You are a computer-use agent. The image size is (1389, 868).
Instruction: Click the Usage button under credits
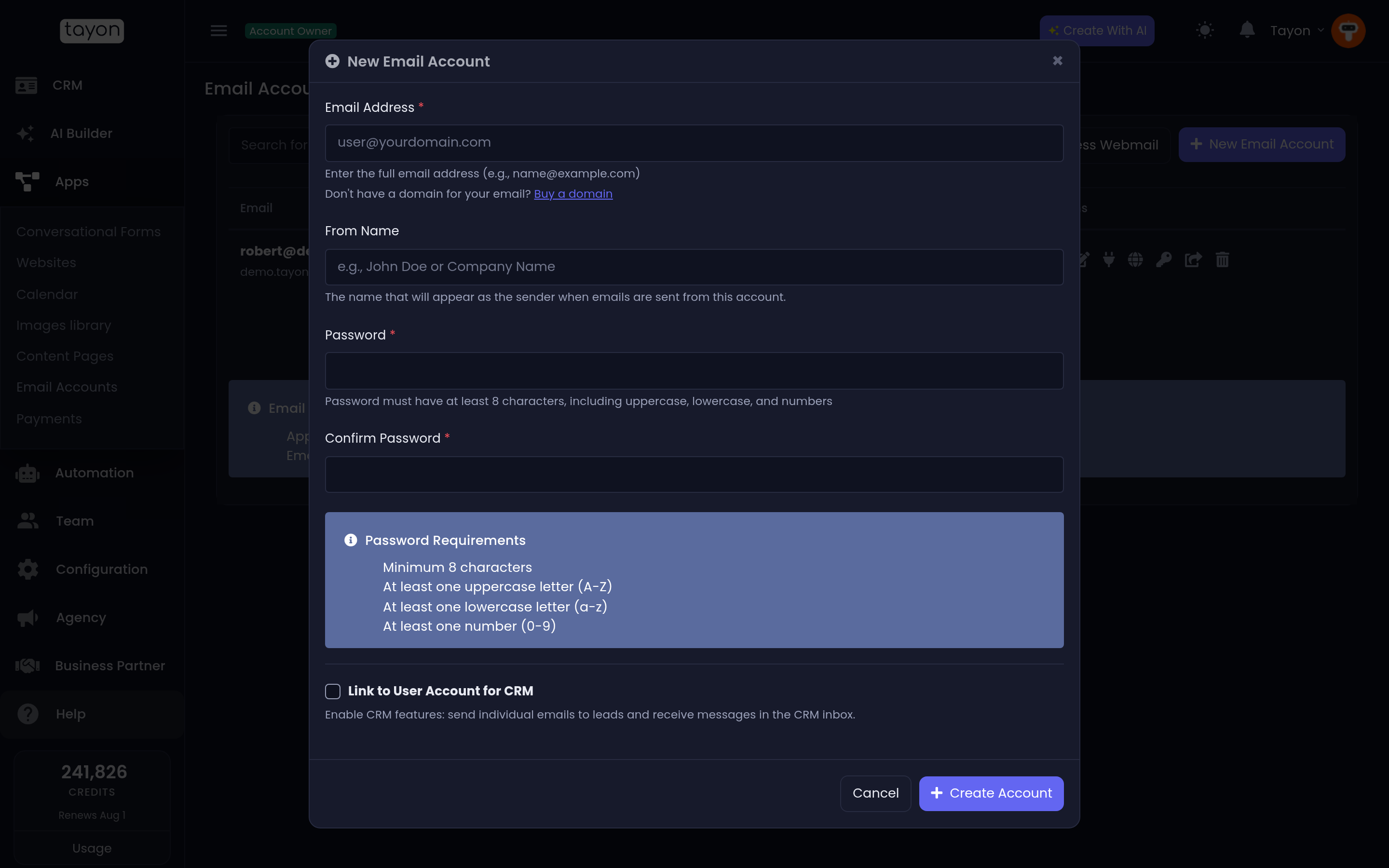click(92, 848)
